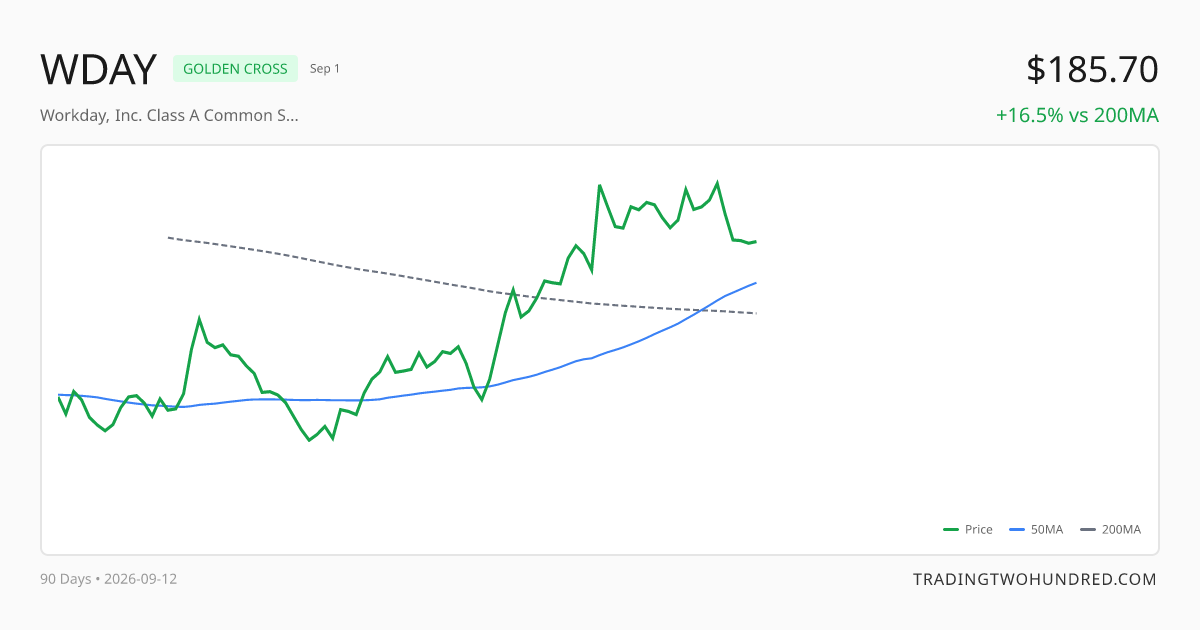
Task: Click the right end of the green price line
Action: pos(756,241)
